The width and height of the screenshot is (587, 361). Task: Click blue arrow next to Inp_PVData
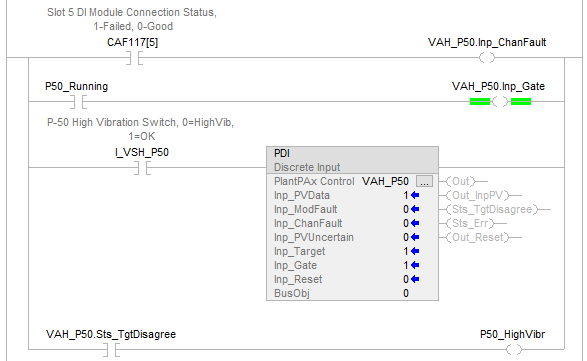pyautogui.click(x=415, y=195)
